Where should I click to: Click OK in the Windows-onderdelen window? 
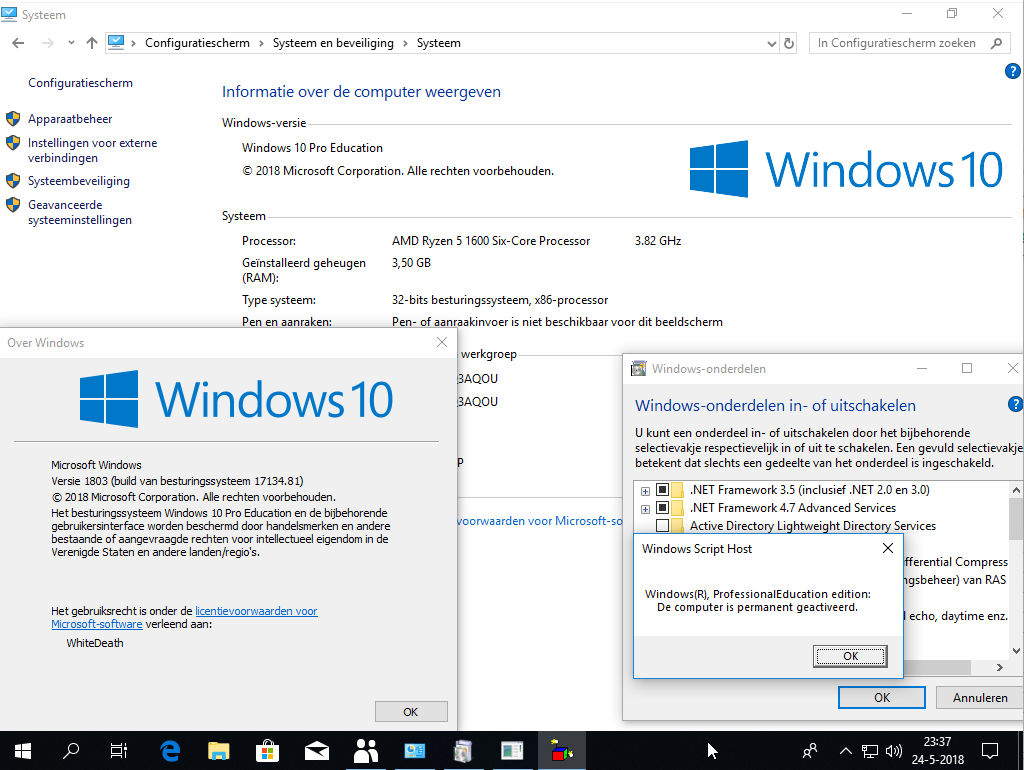tap(882, 698)
